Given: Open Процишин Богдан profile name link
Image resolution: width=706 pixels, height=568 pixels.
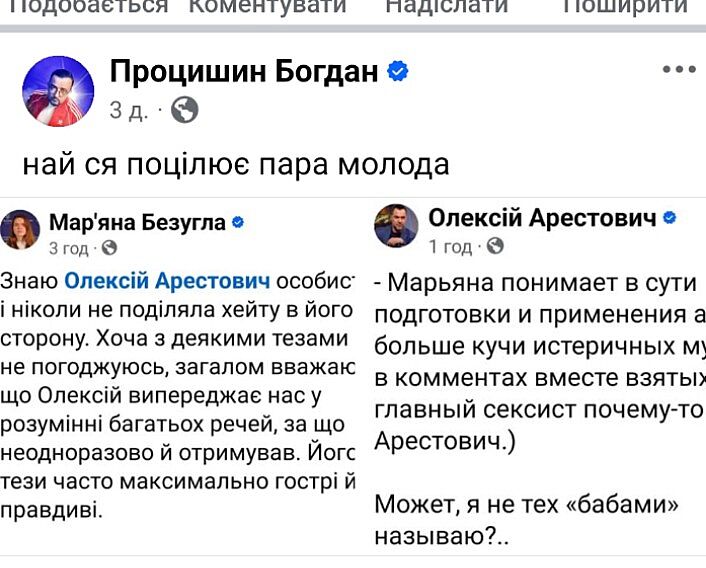Looking at the screenshot, I should tap(244, 71).
